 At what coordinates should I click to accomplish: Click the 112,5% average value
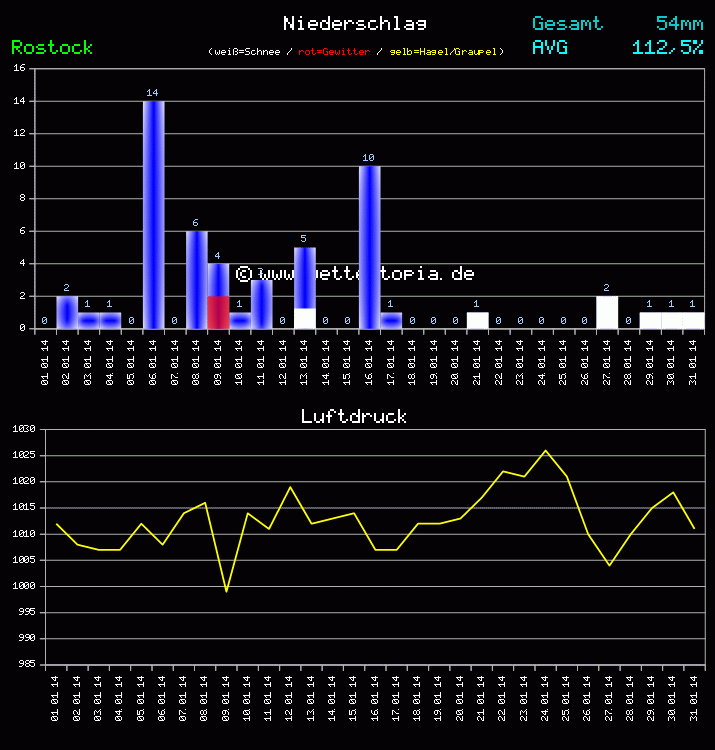pos(667,47)
